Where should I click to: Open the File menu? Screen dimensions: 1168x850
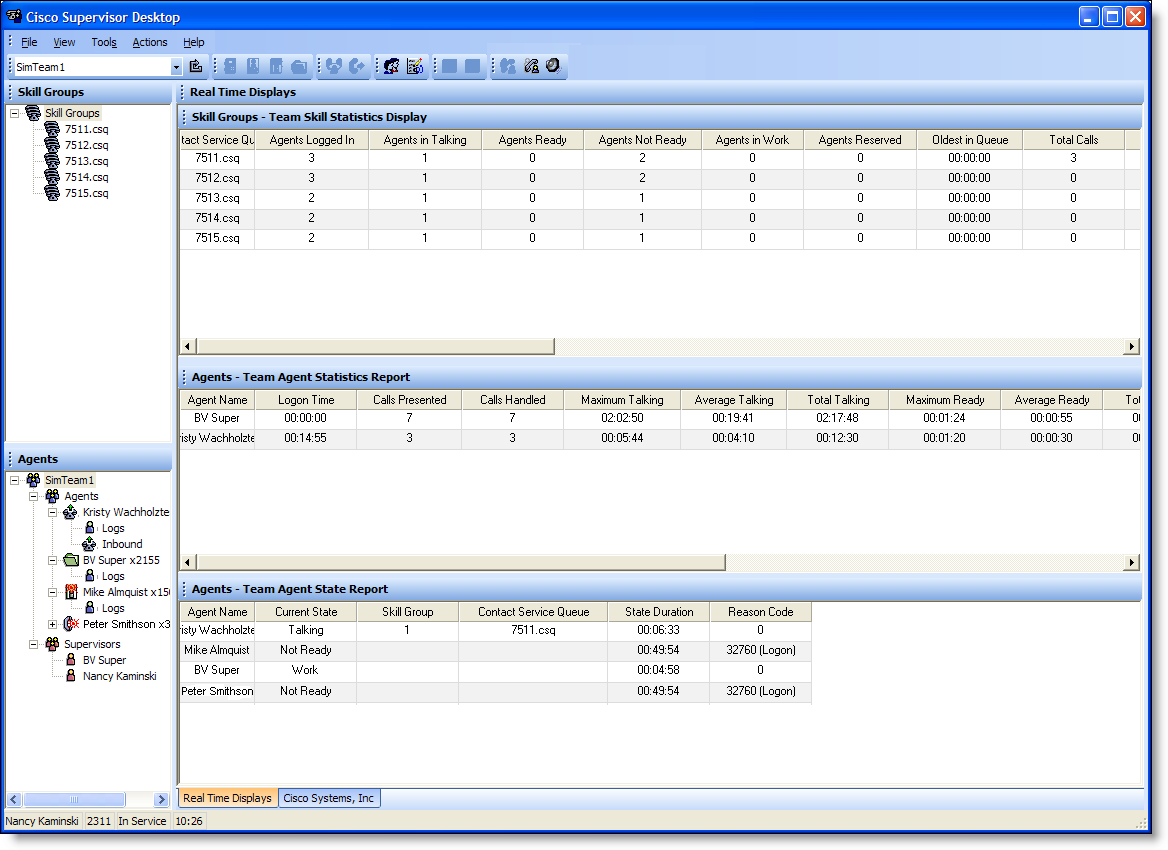point(29,42)
